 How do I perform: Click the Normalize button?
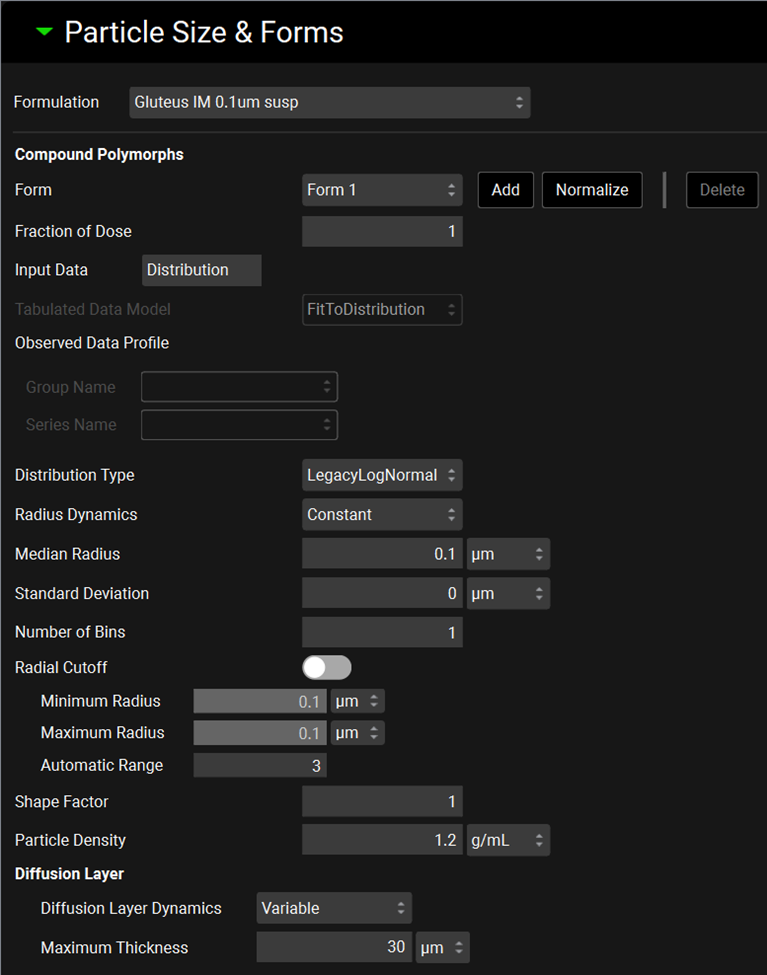pyautogui.click(x=592, y=190)
